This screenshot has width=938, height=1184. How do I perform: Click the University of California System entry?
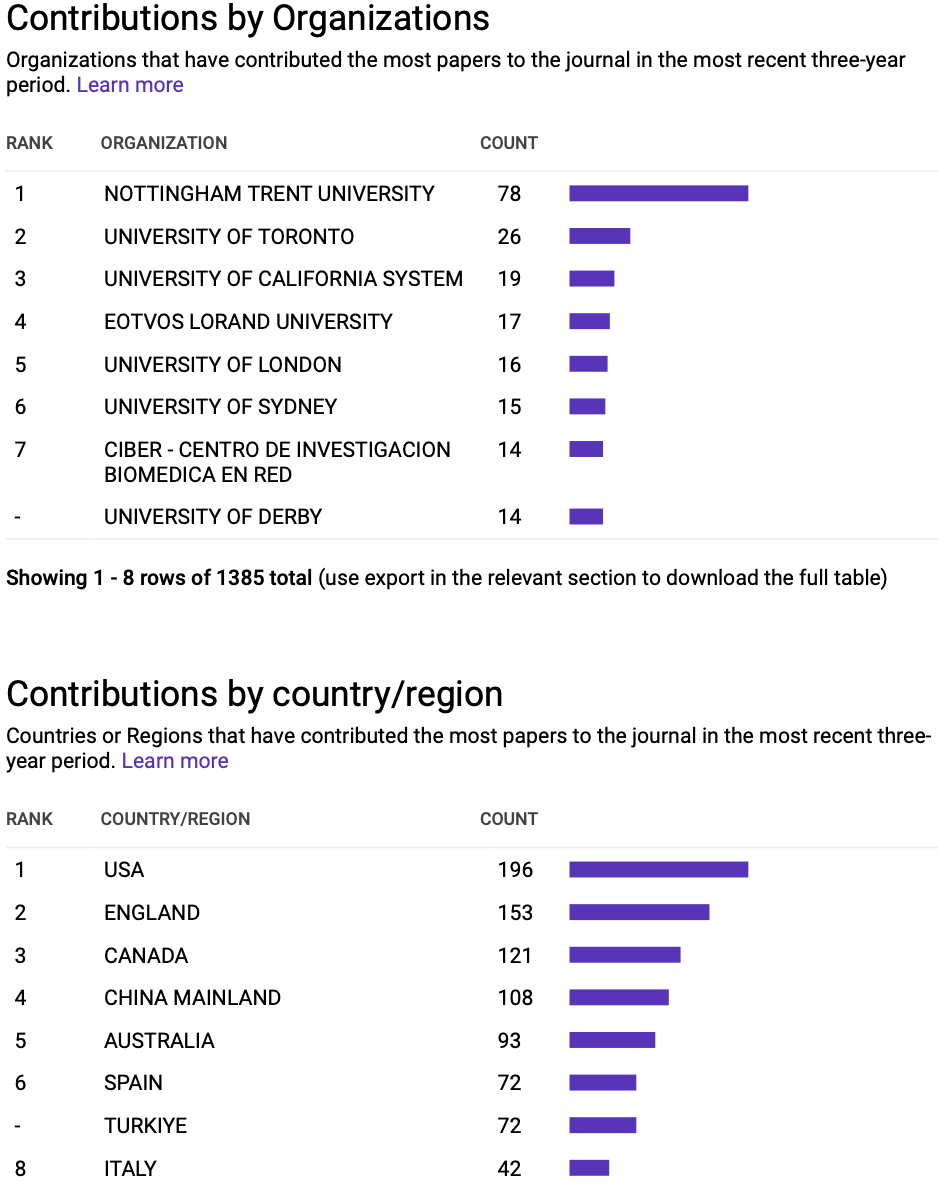click(283, 279)
